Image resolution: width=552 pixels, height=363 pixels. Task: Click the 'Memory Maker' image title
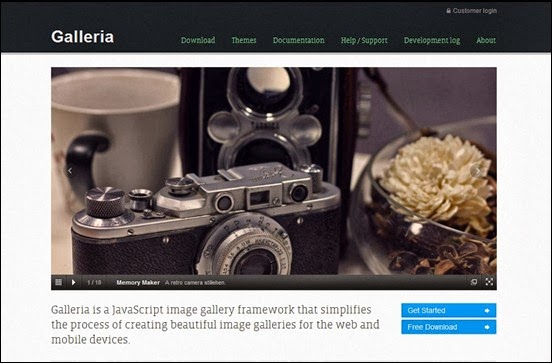coord(138,282)
